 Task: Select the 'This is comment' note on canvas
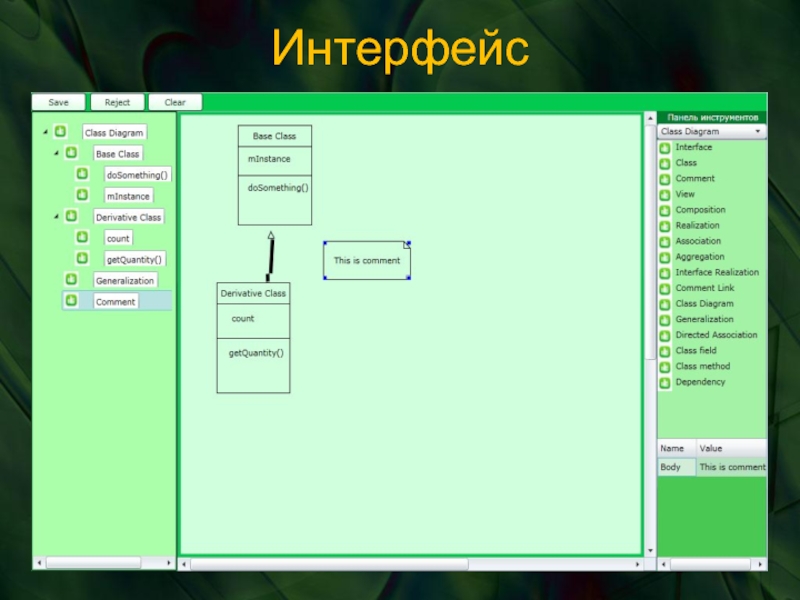(367, 260)
